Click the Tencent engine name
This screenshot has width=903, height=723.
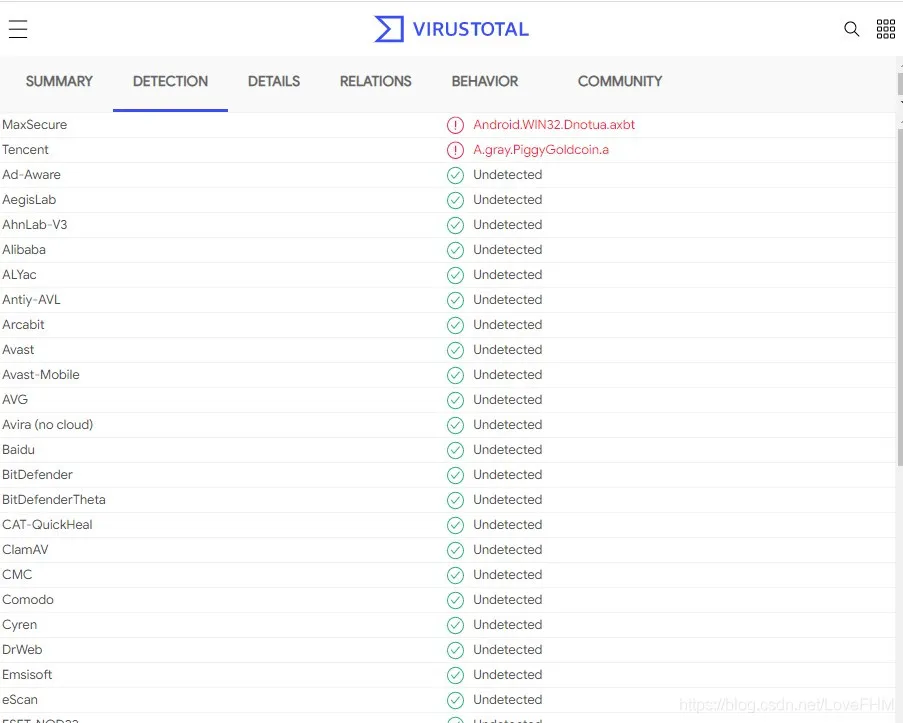coord(25,150)
